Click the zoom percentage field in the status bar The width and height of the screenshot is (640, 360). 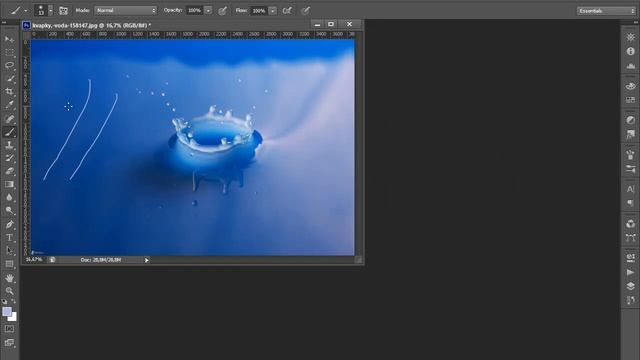(x=34, y=260)
